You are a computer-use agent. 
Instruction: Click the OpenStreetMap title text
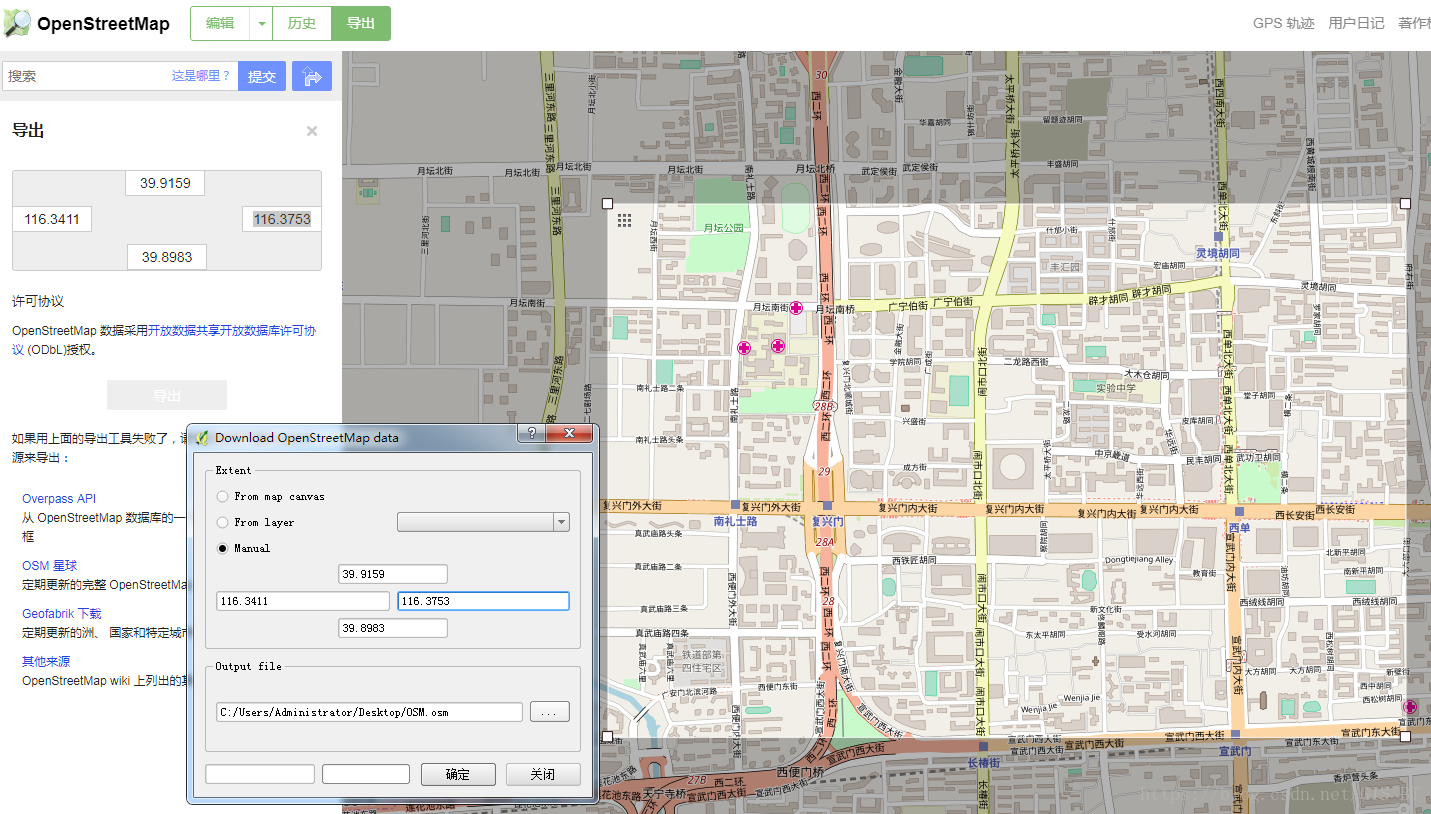tap(103, 24)
